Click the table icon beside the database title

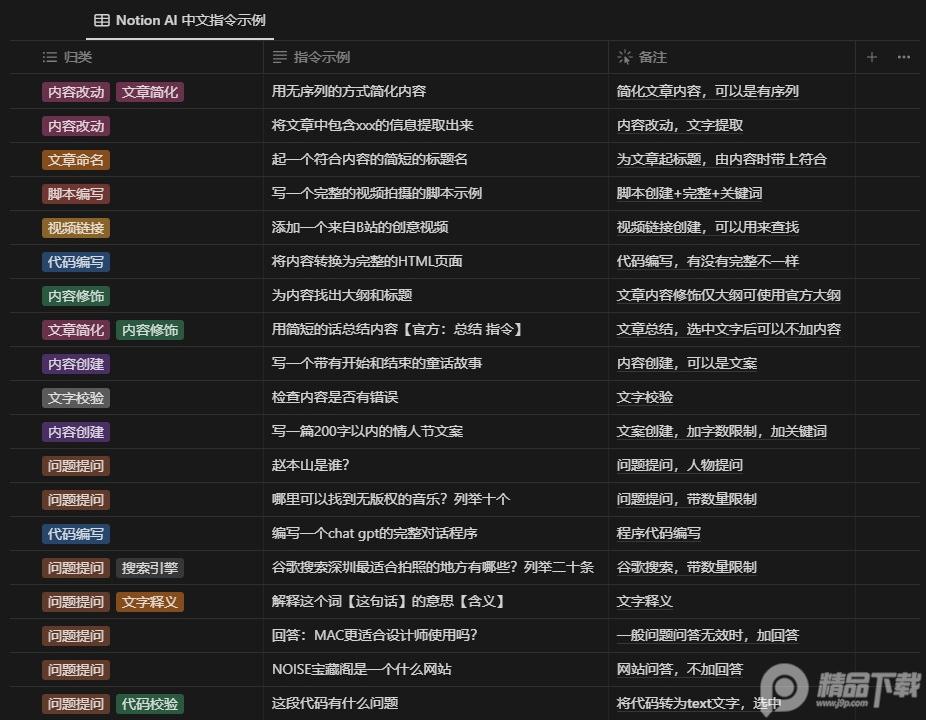pyautogui.click(x=100, y=20)
